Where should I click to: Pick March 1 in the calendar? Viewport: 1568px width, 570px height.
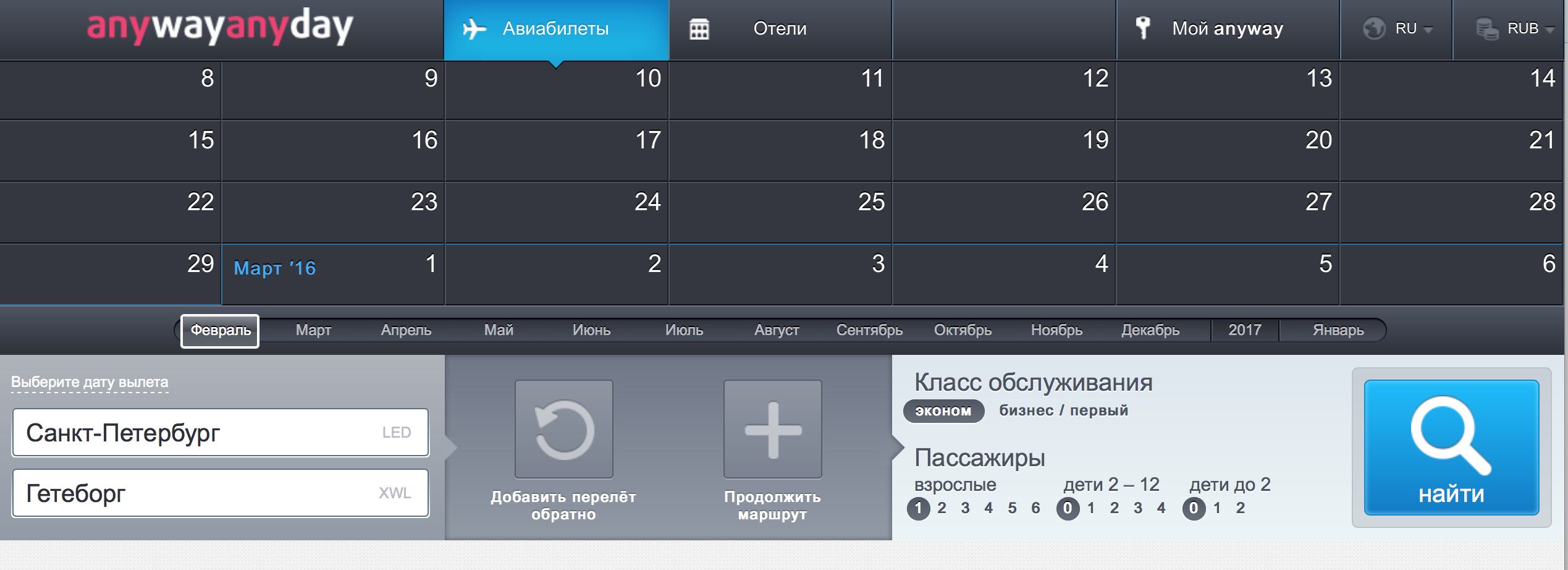pos(333,274)
